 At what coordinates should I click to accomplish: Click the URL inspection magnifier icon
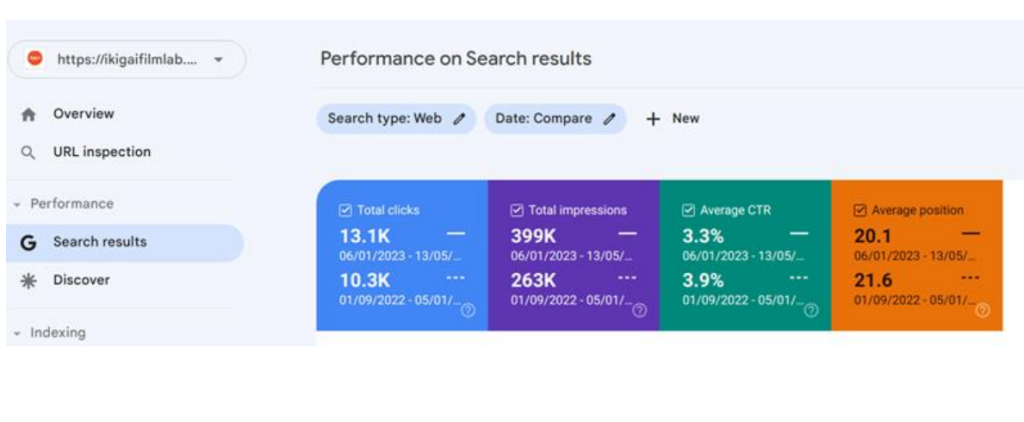28,153
